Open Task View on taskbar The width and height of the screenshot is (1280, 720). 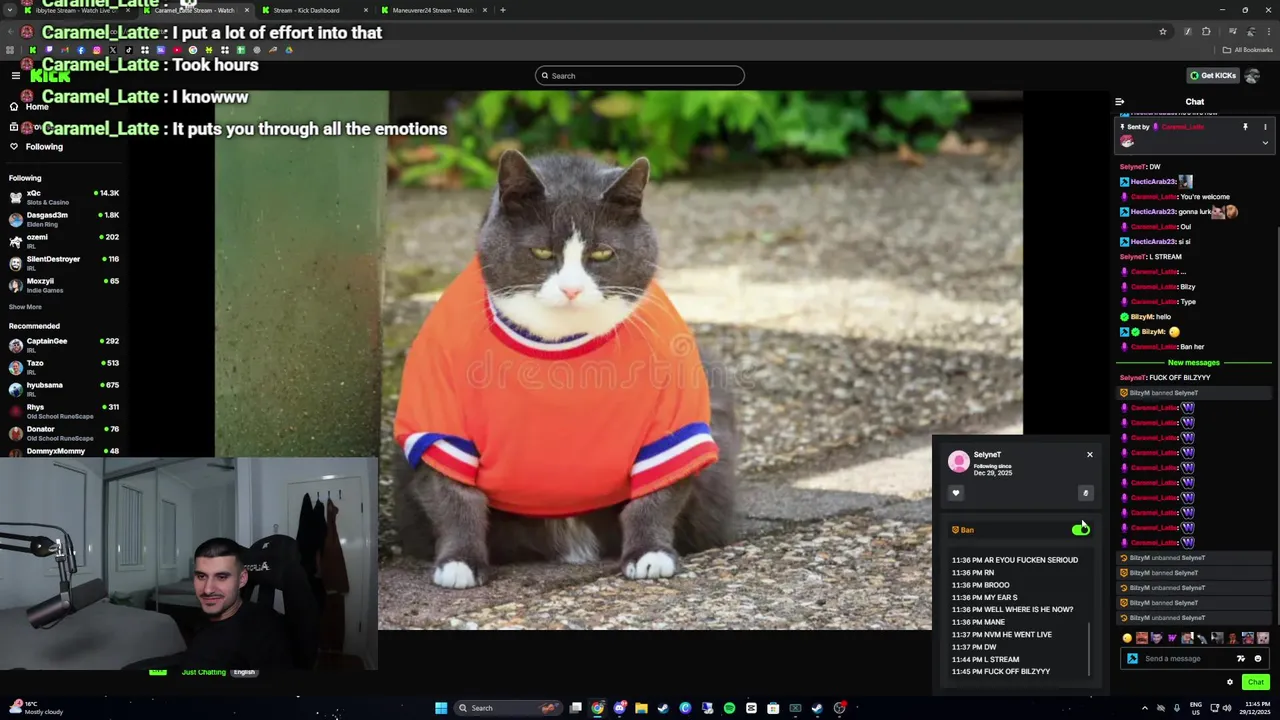[576, 708]
